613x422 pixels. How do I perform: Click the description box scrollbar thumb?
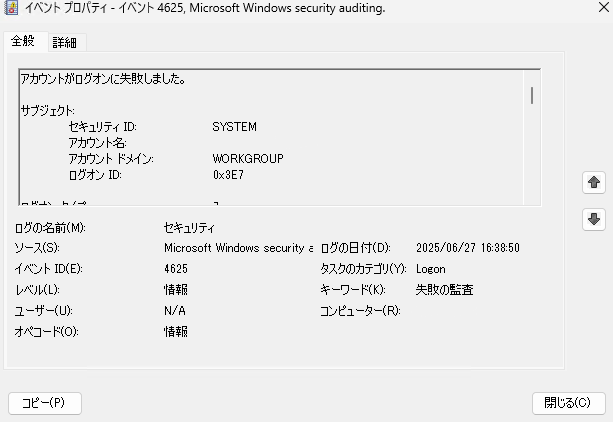[532, 95]
